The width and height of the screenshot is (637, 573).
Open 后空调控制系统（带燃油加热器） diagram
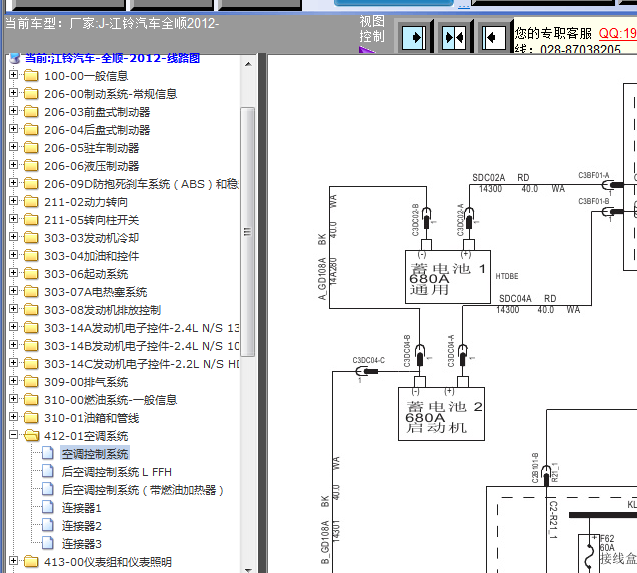pos(143,490)
